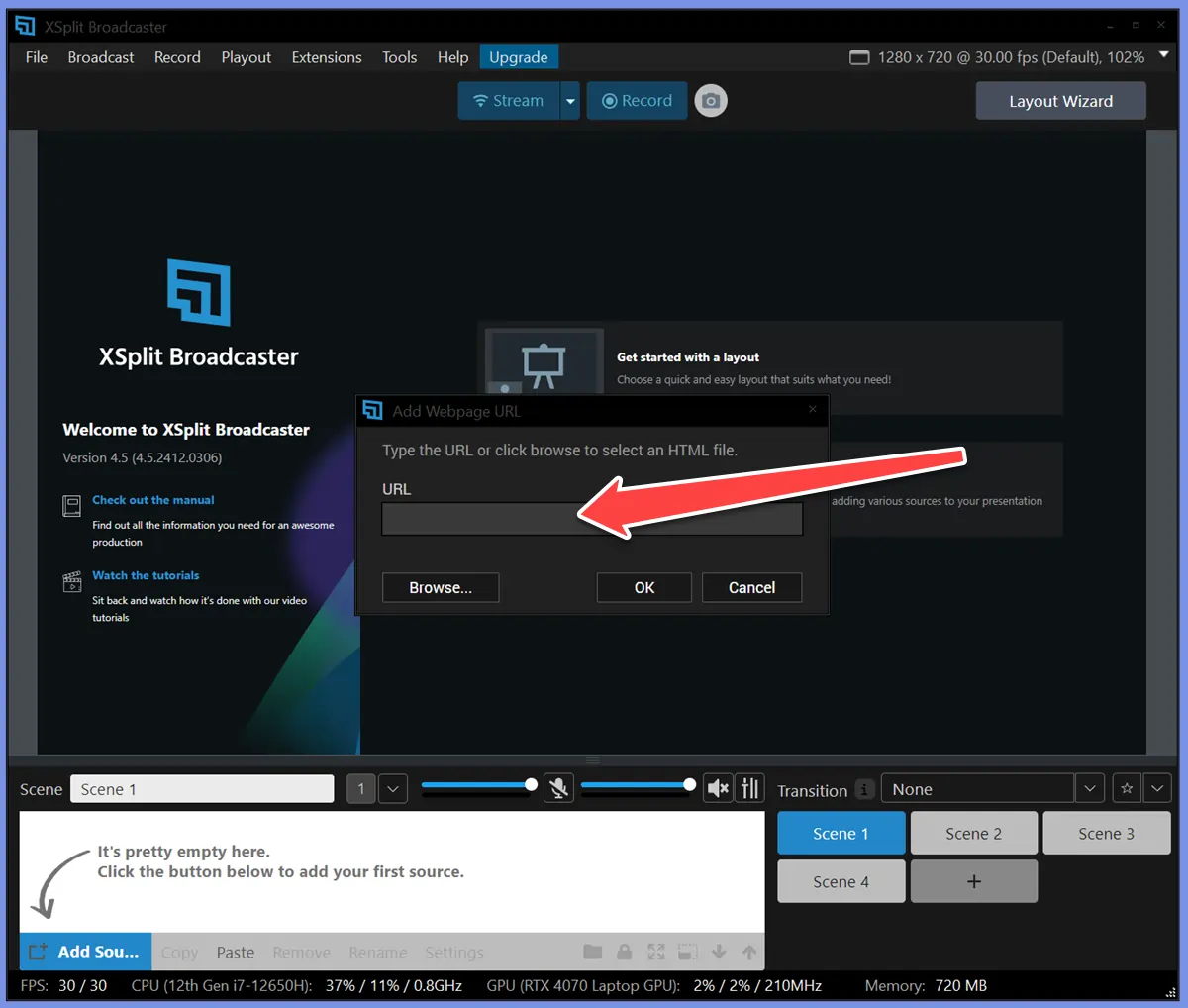Open the Extensions menu
Viewport: 1188px width, 1008px height.
[x=327, y=57]
